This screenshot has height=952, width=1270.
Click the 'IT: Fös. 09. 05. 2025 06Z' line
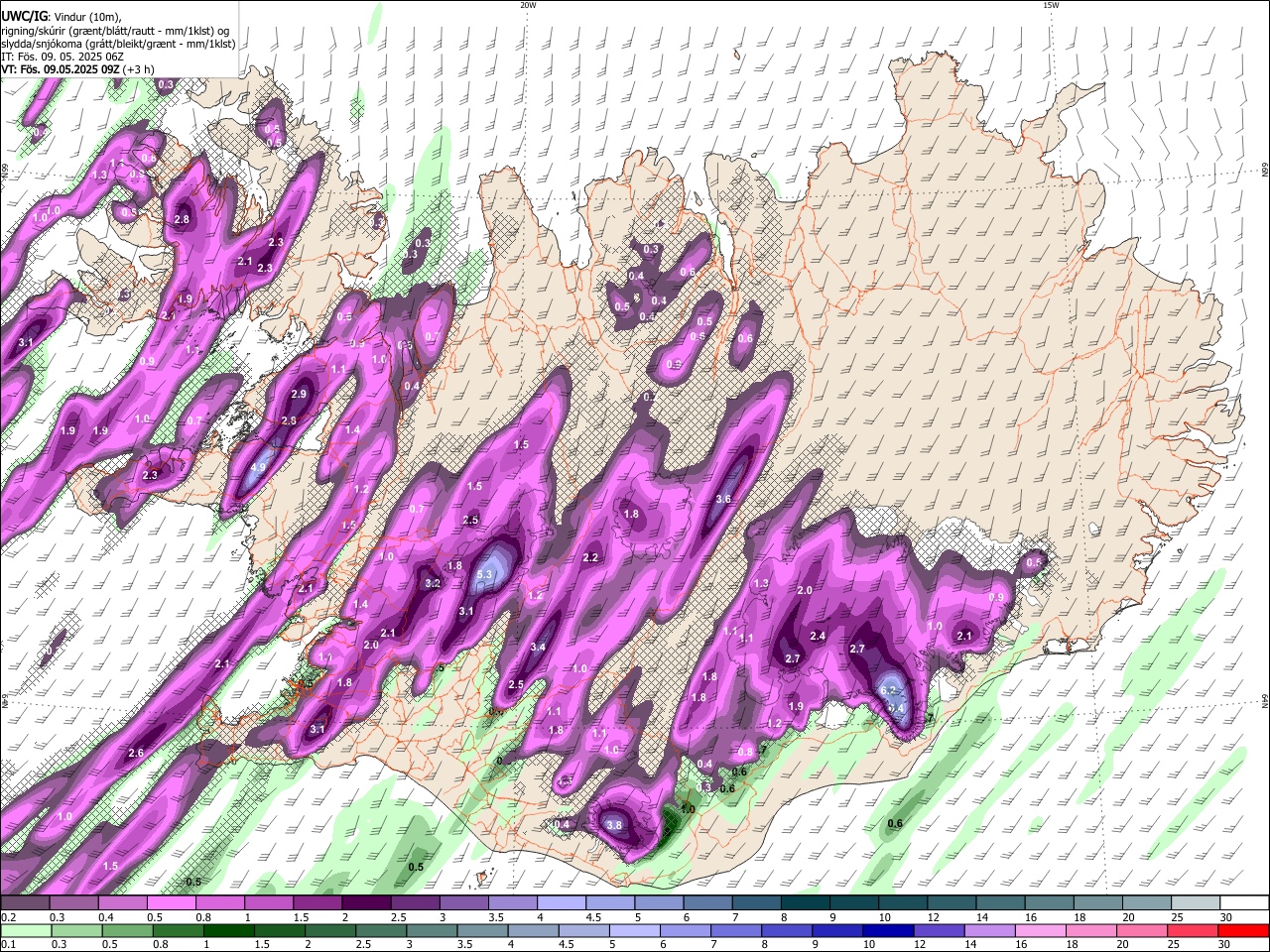(x=63, y=57)
